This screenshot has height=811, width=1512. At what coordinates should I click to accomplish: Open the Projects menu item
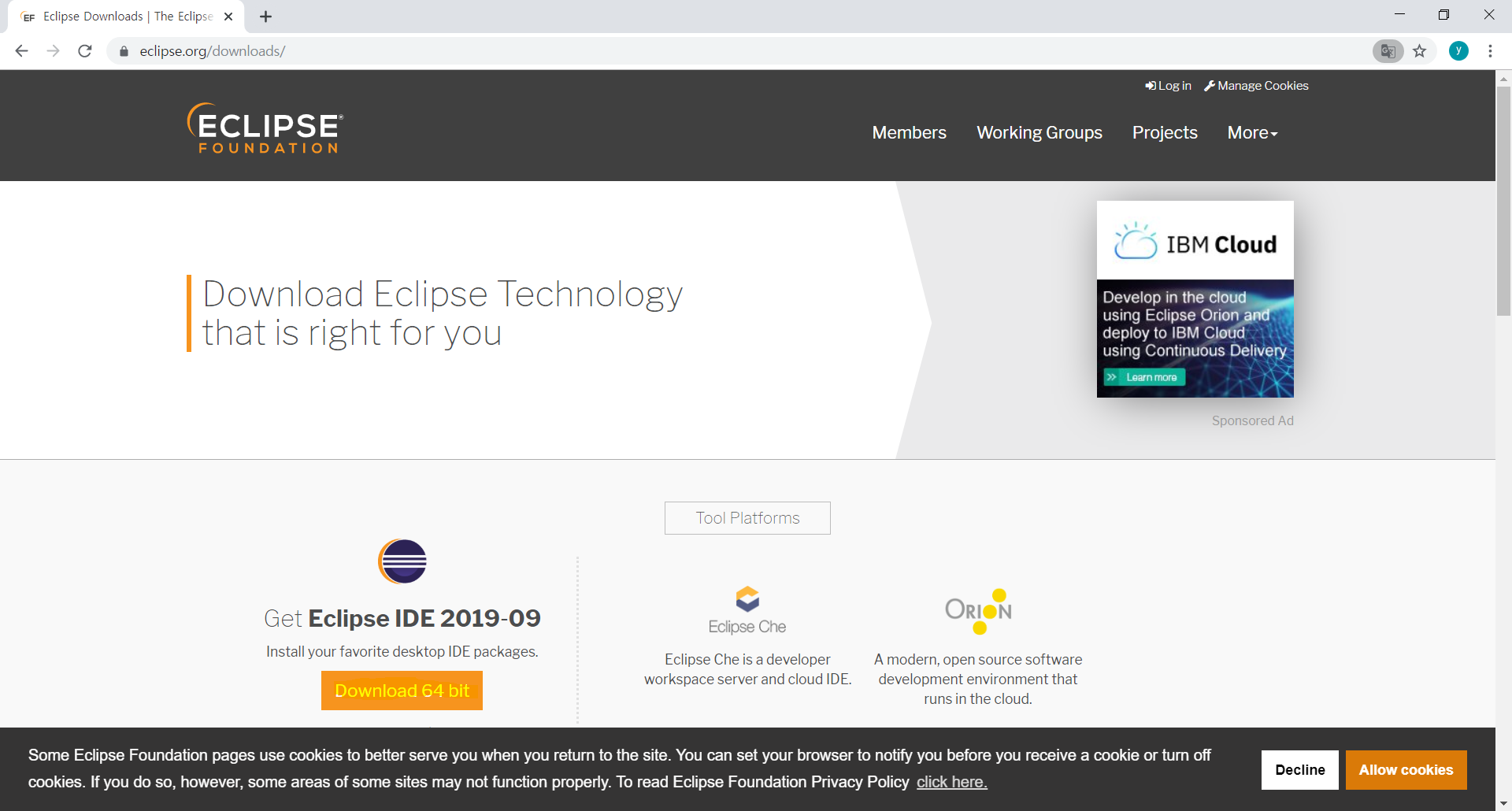click(x=1165, y=132)
